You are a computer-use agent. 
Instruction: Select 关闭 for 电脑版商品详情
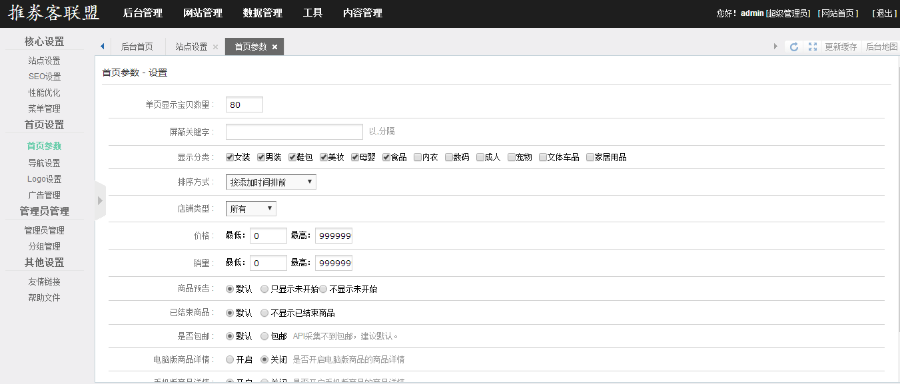click(264, 360)
